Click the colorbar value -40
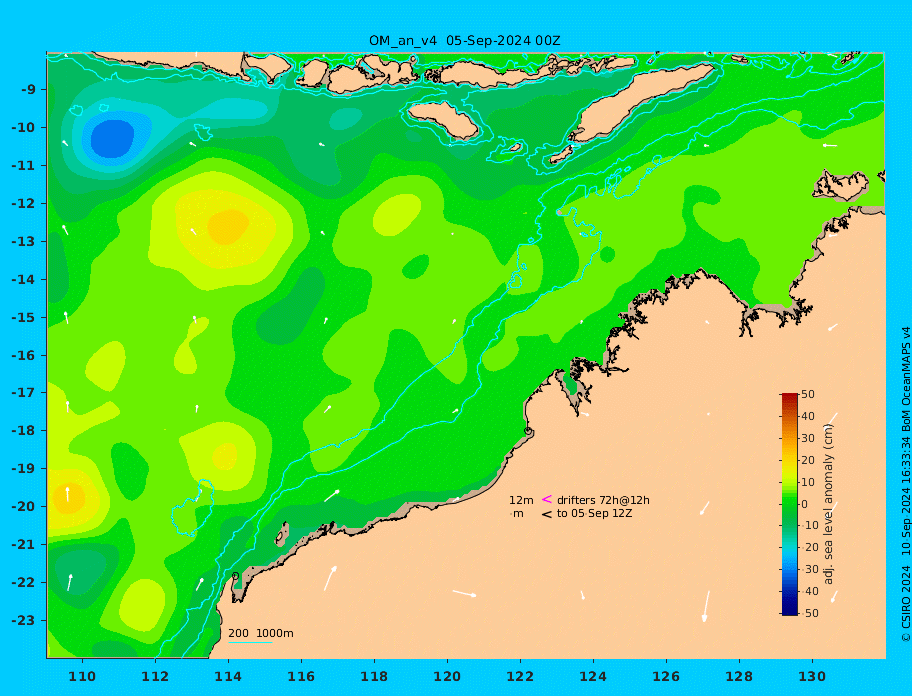This screenshot has width=912, height=696. coord(810,591)
